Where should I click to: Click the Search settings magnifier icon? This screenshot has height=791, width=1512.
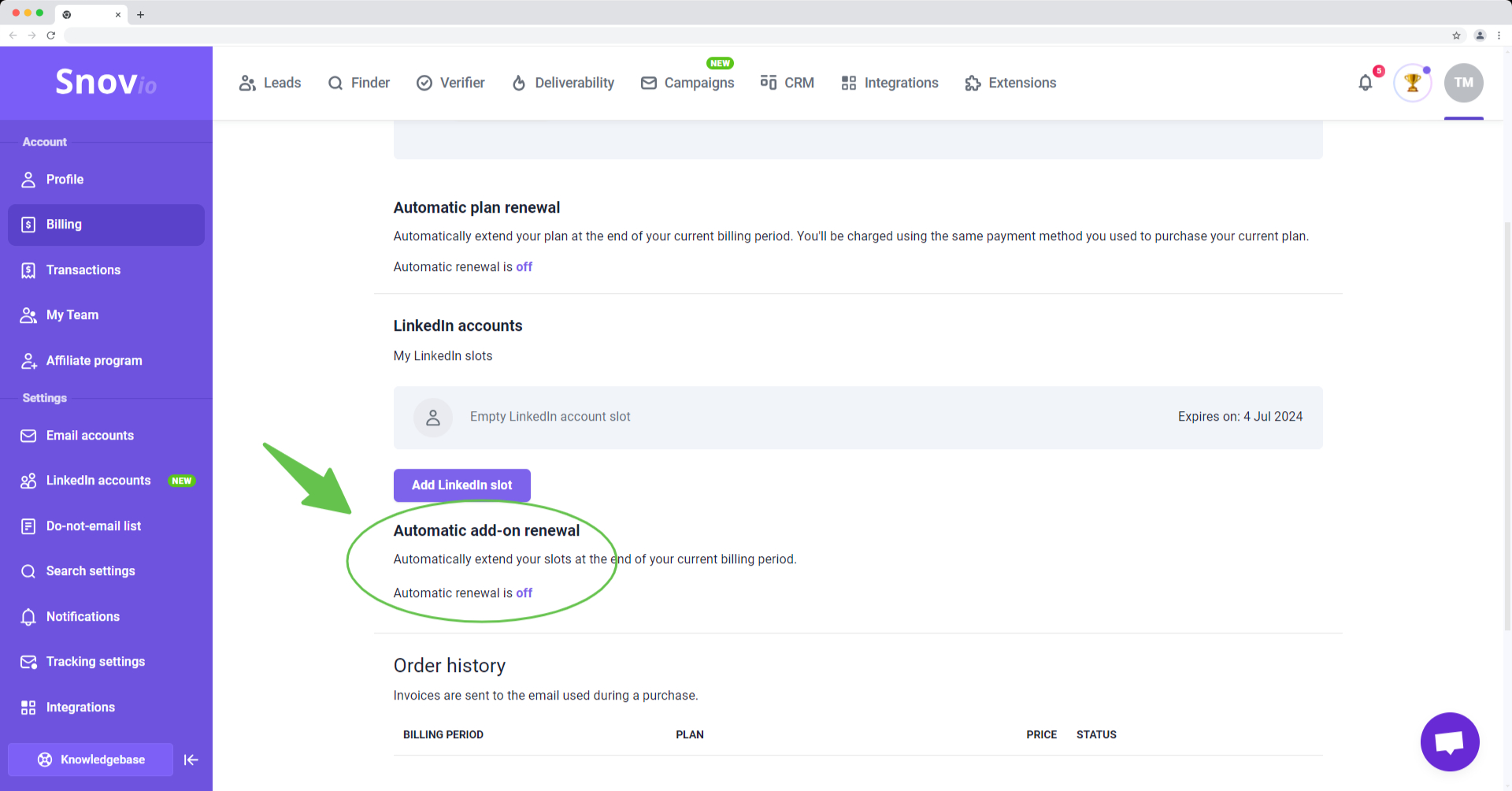28,571
